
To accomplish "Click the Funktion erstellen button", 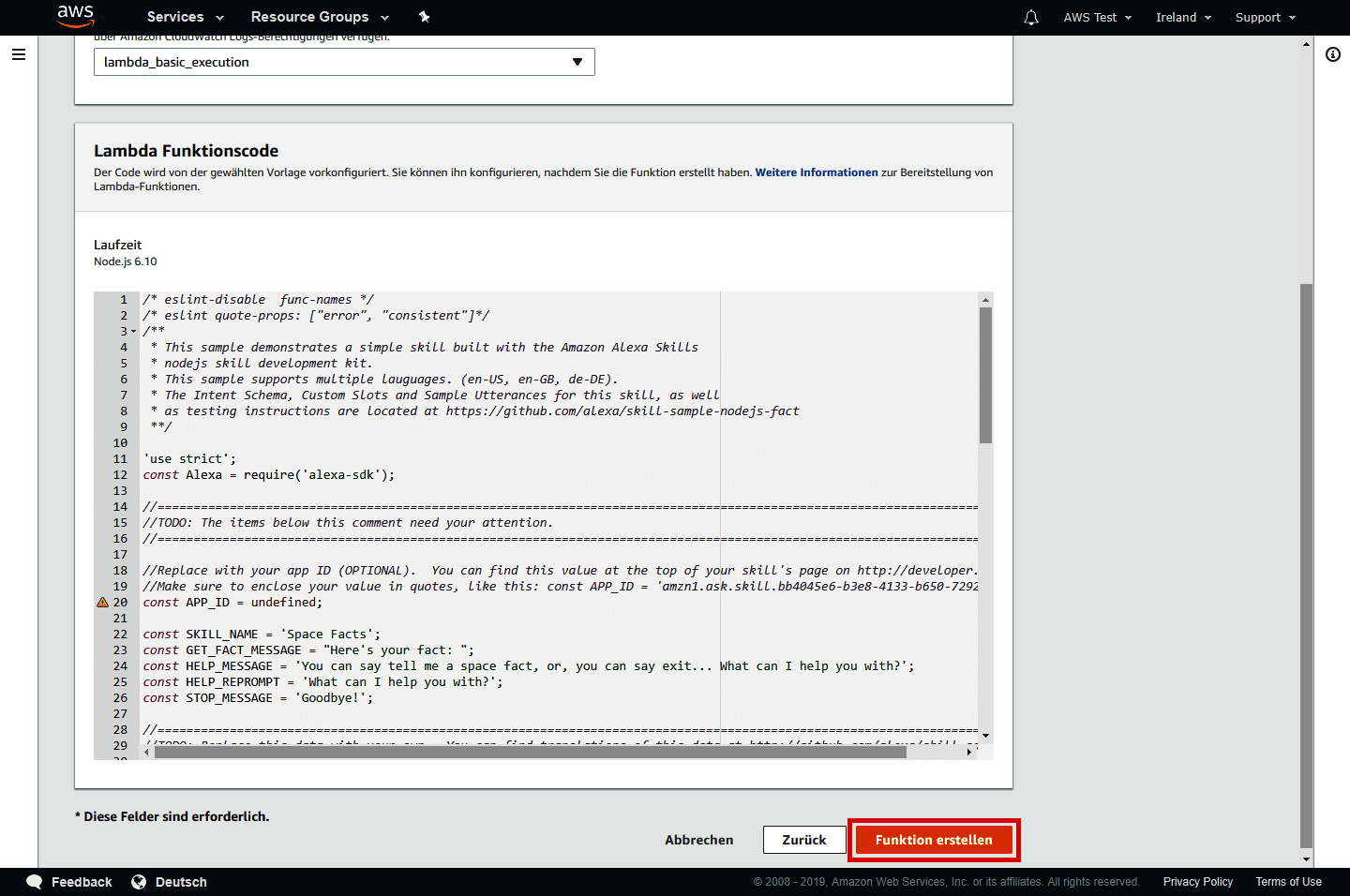I will [x=934, y=840].
